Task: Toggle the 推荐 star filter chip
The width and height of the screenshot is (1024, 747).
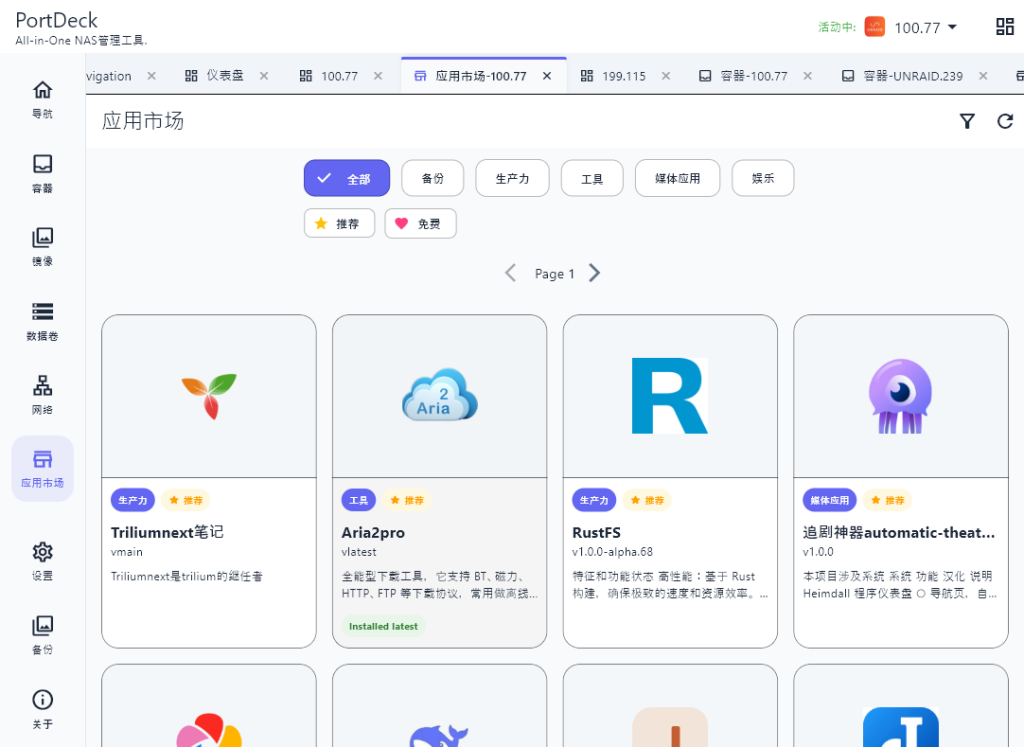Action: click(340, 223)
